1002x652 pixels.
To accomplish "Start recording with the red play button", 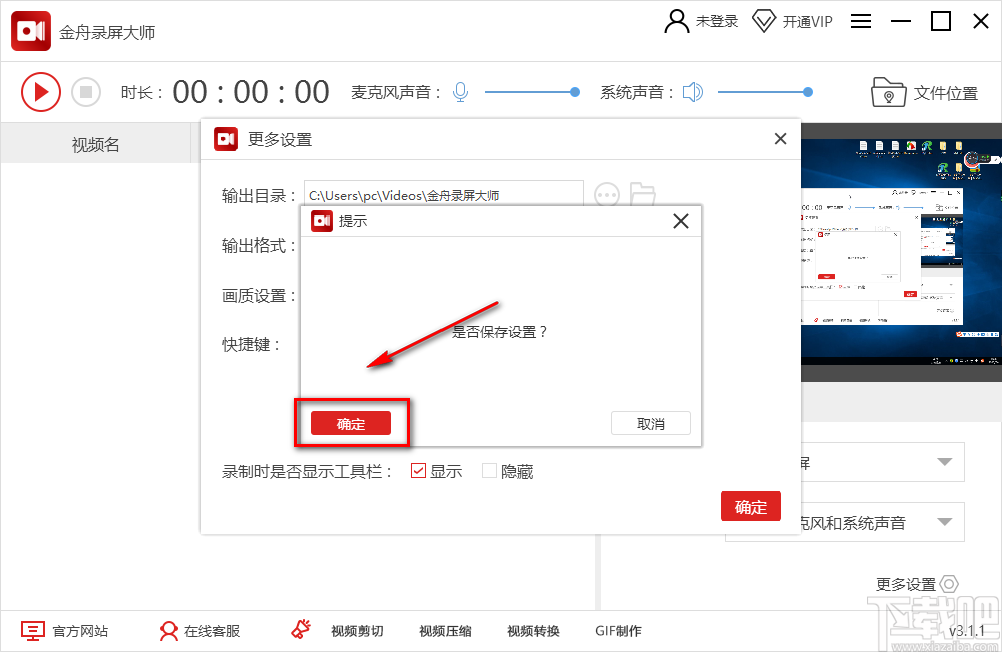I will click(40, 92).
